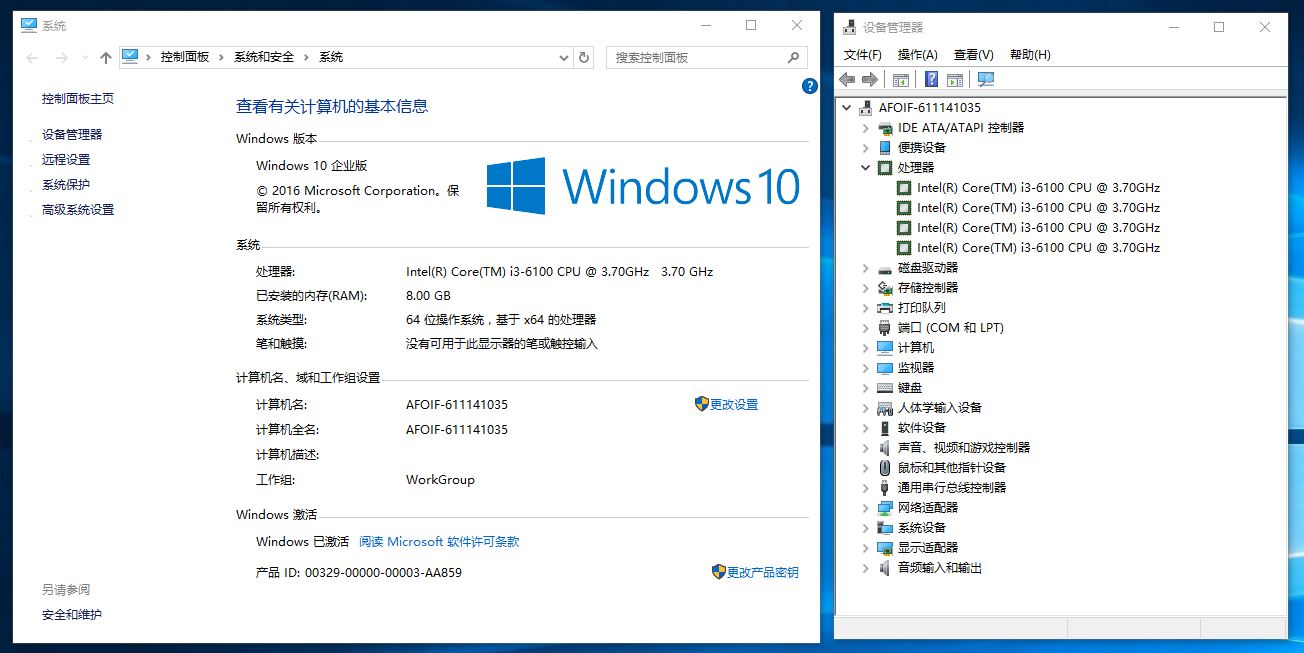Open 阅读 Microsoft 软件许可条款 link
The width and height of the screenshot is (1304, 653).
coord(439,541)
